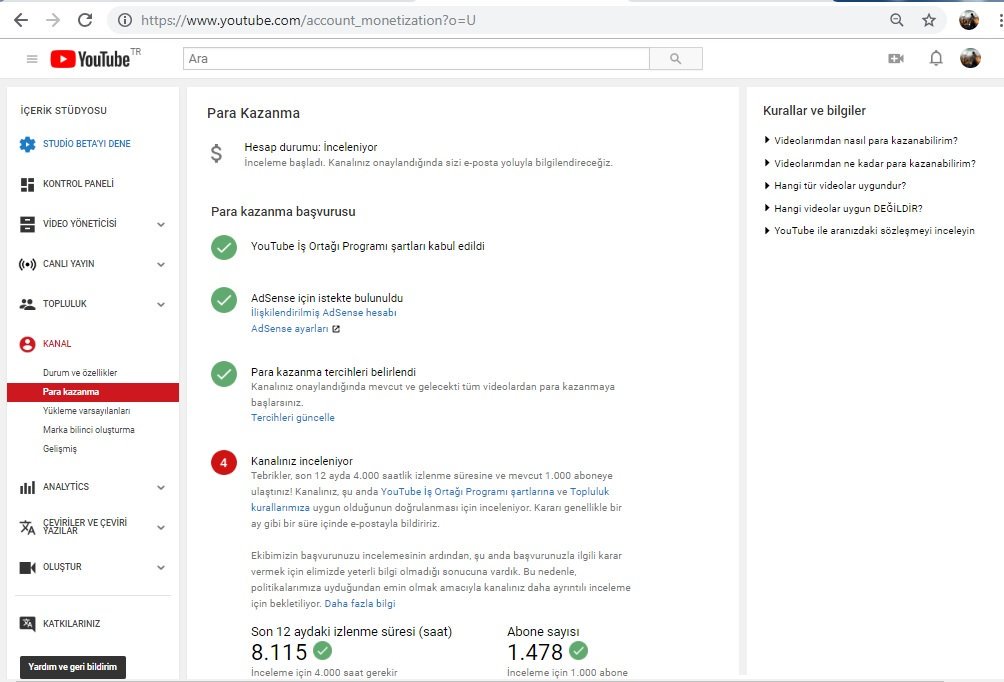Image resolution: width=1004 pixels, height=682 pixels.
Task: Click the Studio Beta gear icon
Action: tap(28, 144)
